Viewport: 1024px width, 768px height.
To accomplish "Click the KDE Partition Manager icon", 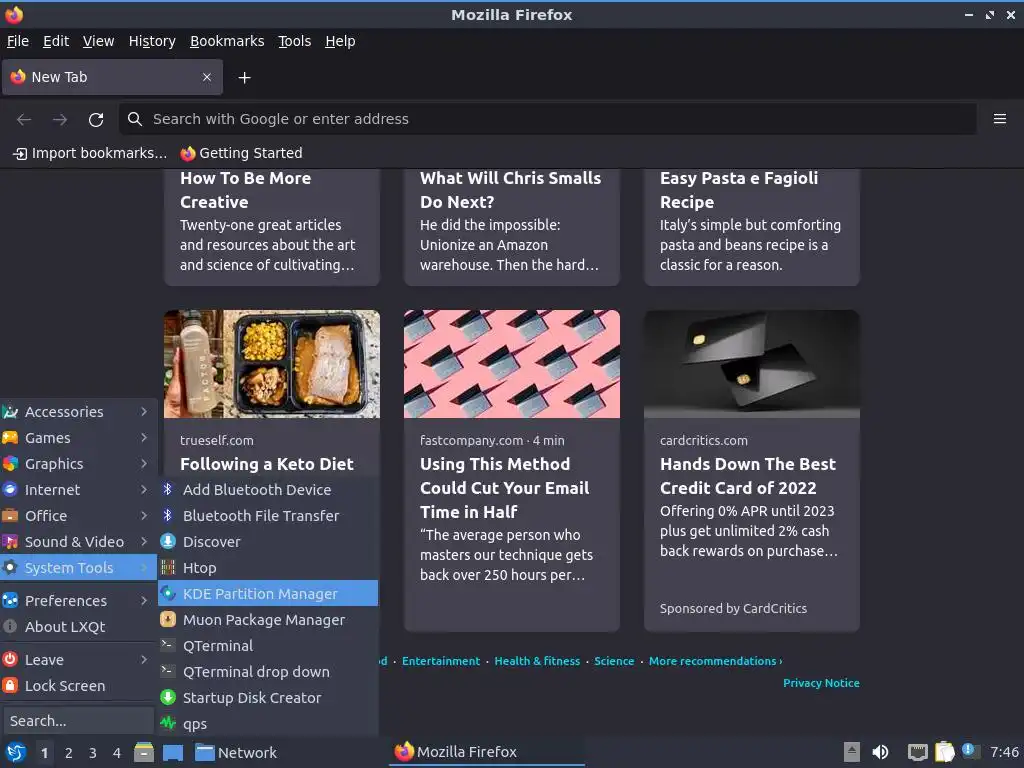I will pyautogui.click(x=168, y=594).
